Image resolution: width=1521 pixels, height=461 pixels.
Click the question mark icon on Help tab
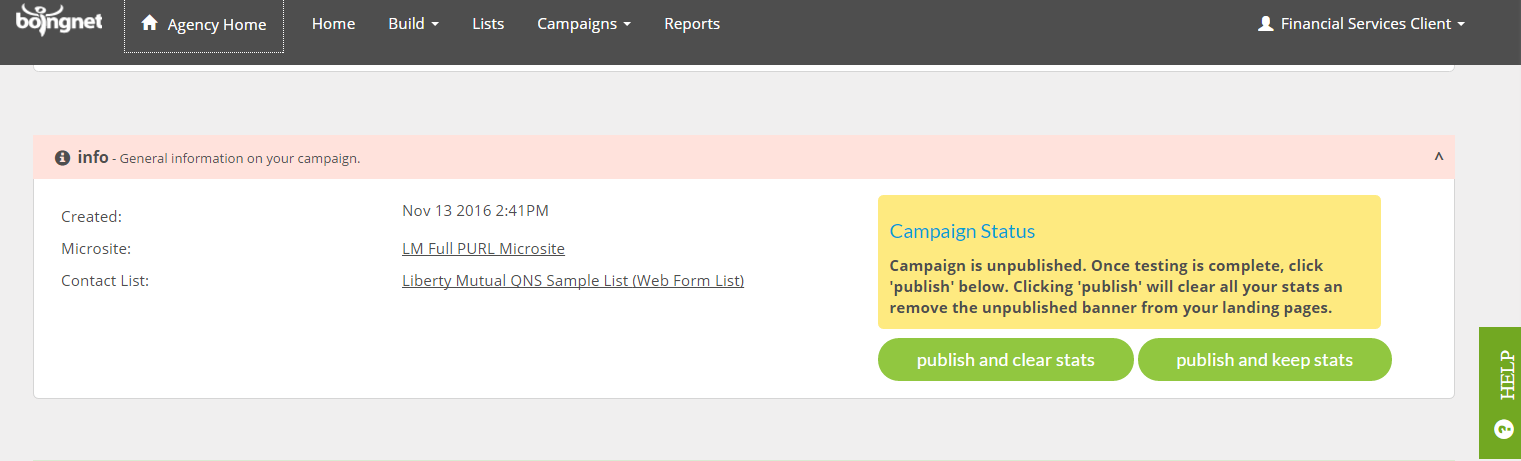tap(1501, 428)
